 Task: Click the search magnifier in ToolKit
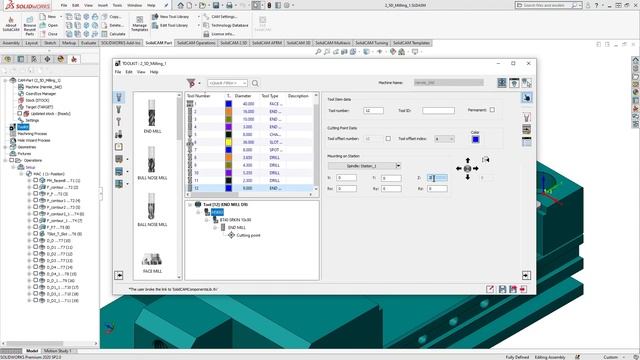click(255, 83)
